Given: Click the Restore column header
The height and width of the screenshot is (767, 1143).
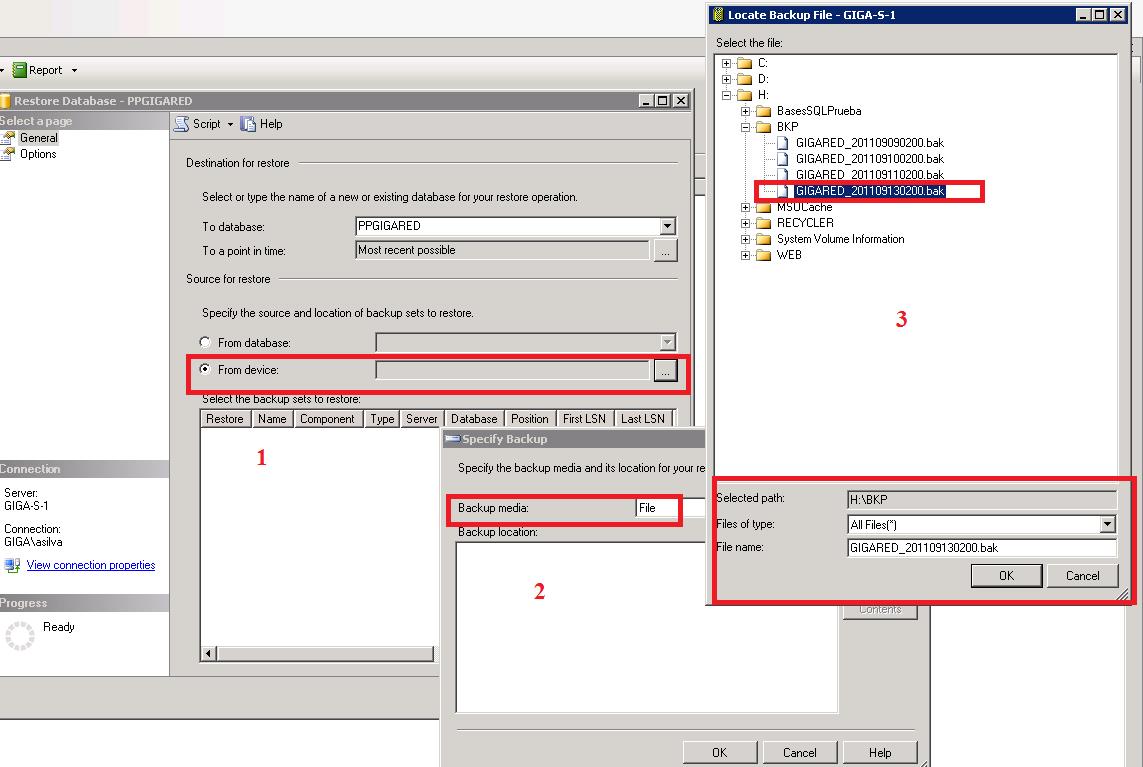Looking at the screenshot, I should (225, 419).
